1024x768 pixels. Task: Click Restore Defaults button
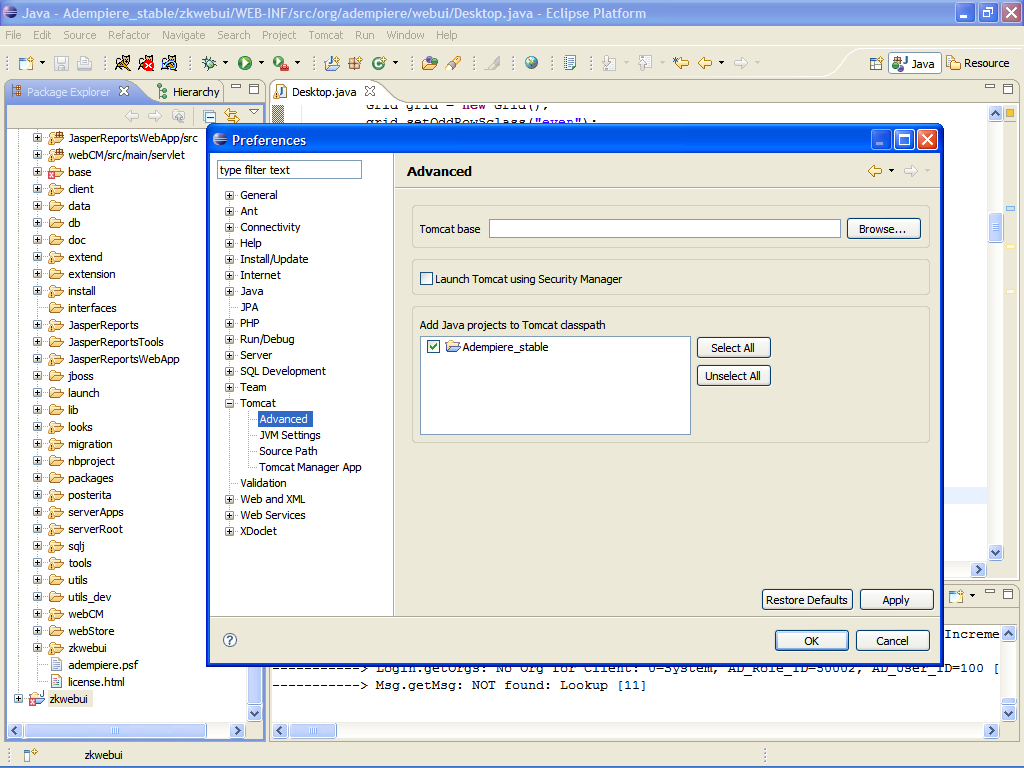[807, 600]
